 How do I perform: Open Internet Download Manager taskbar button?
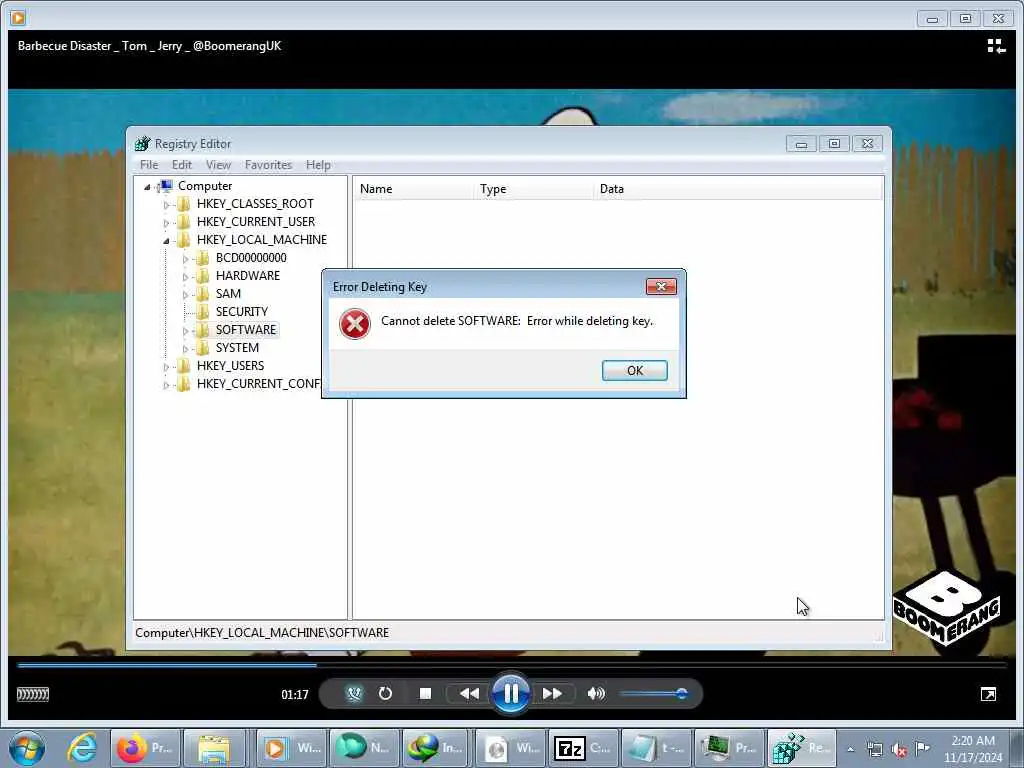point(435,748)
